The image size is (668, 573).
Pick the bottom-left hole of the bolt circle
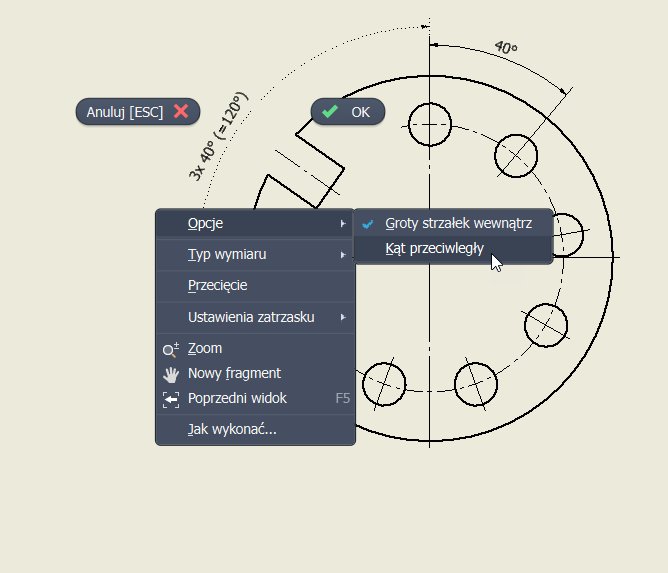click(x=383, y=382)
